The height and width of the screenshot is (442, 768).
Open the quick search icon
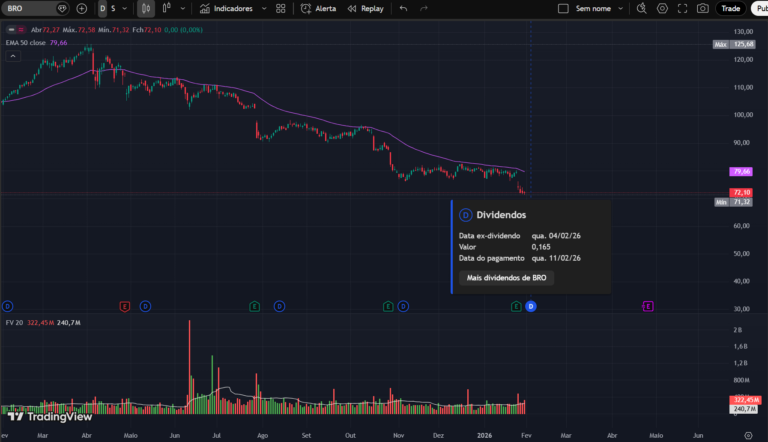tap(642, 8)
